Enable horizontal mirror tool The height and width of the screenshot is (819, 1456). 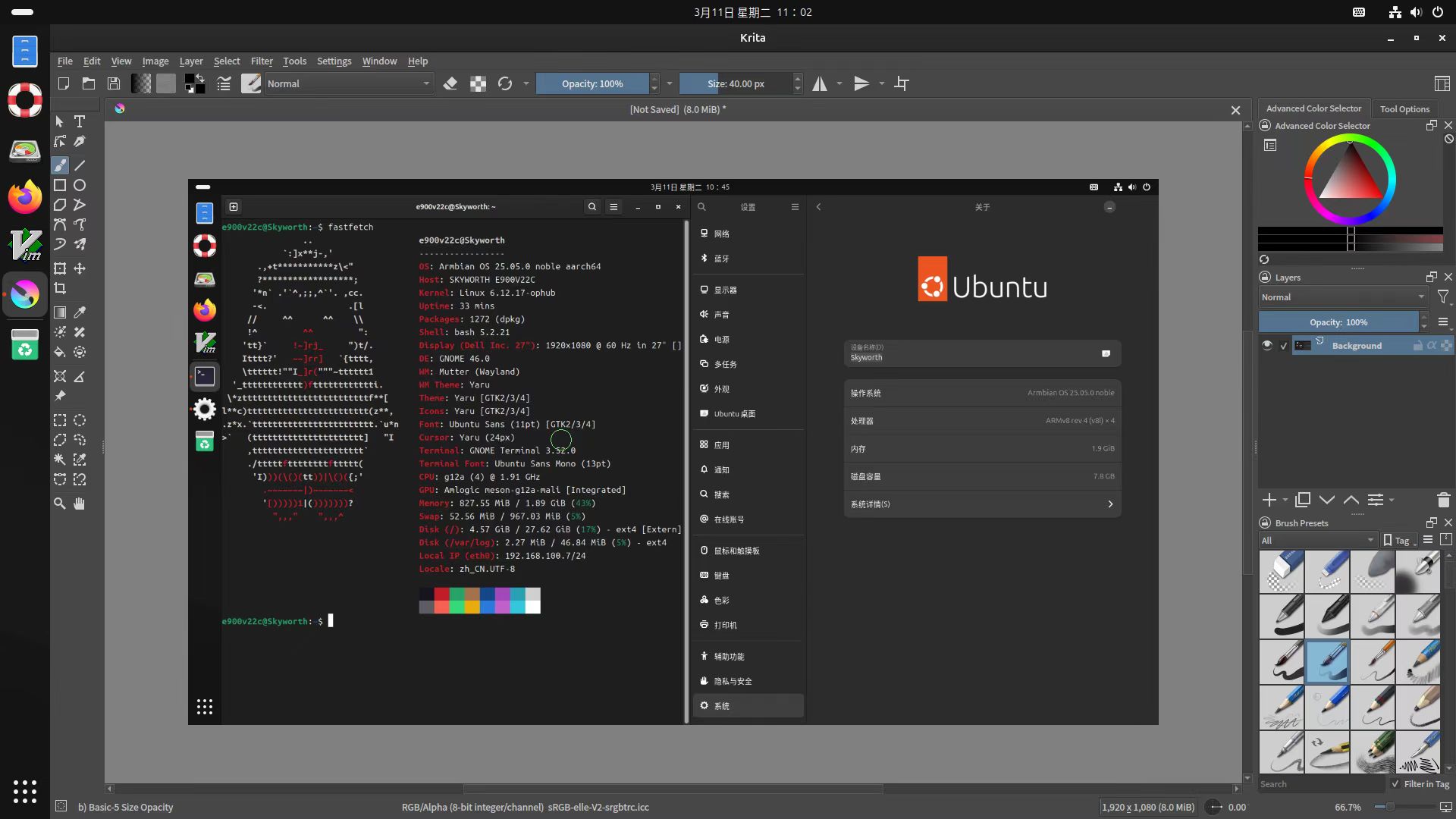[x=820, y=83]
